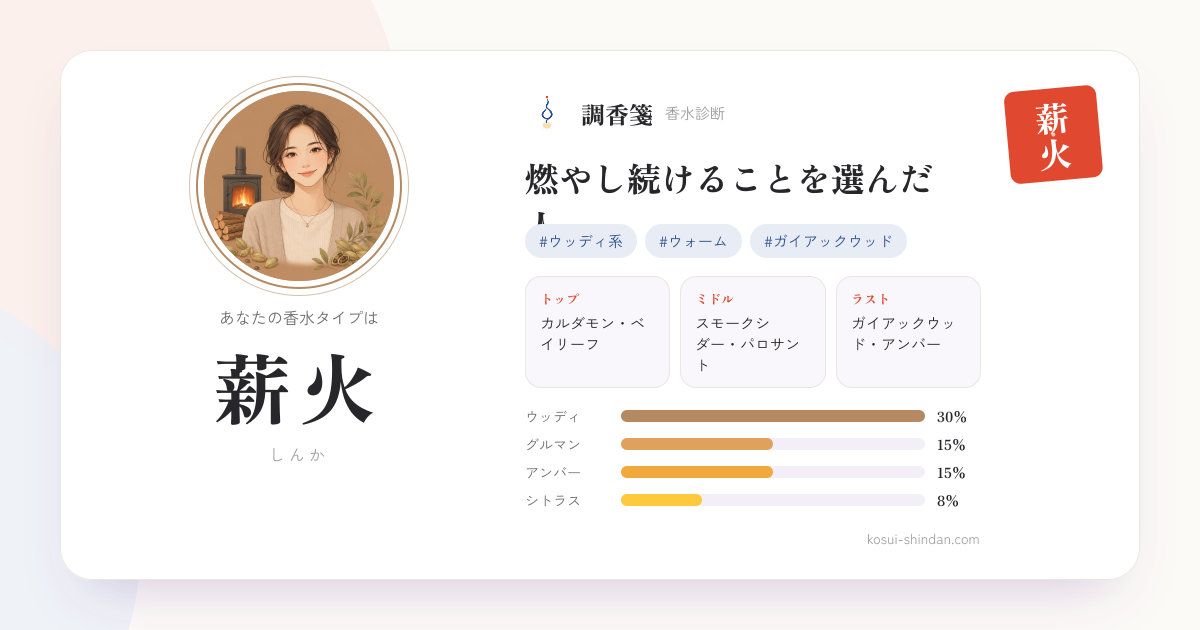Click the シトラス bar label
This screenshot has height=630, width=1200.
[553, 500]
